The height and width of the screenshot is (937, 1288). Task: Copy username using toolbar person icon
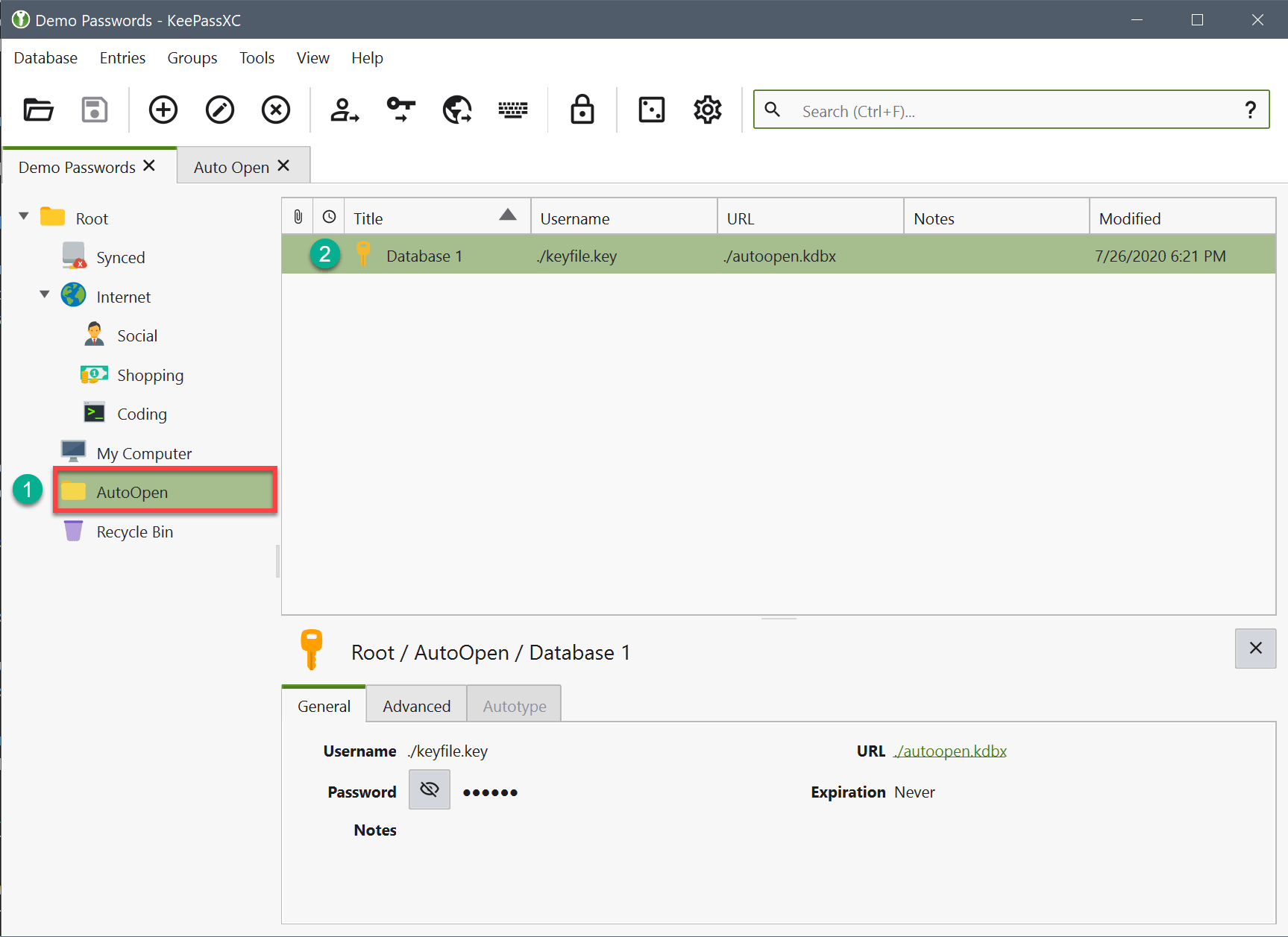click(x=345, y=110)
